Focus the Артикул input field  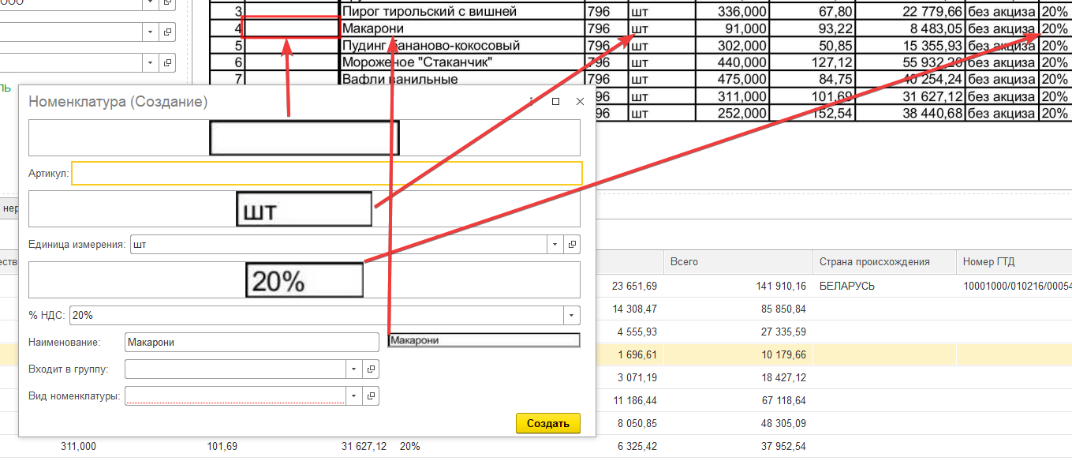tap(327, 173)
